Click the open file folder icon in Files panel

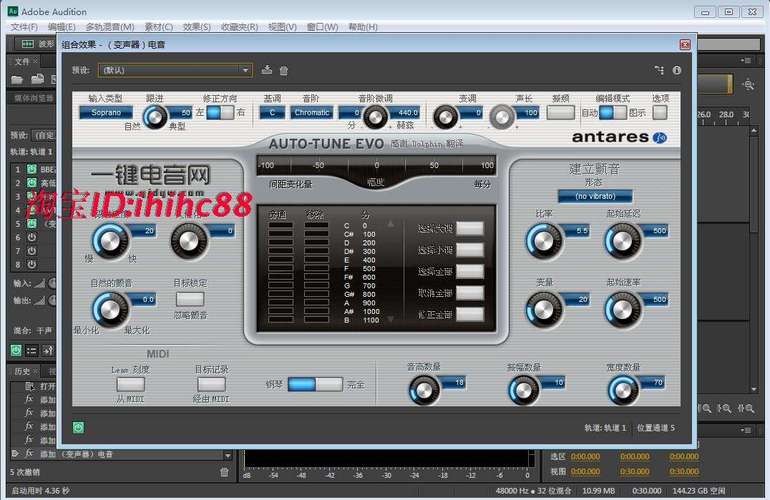(17, 79)
